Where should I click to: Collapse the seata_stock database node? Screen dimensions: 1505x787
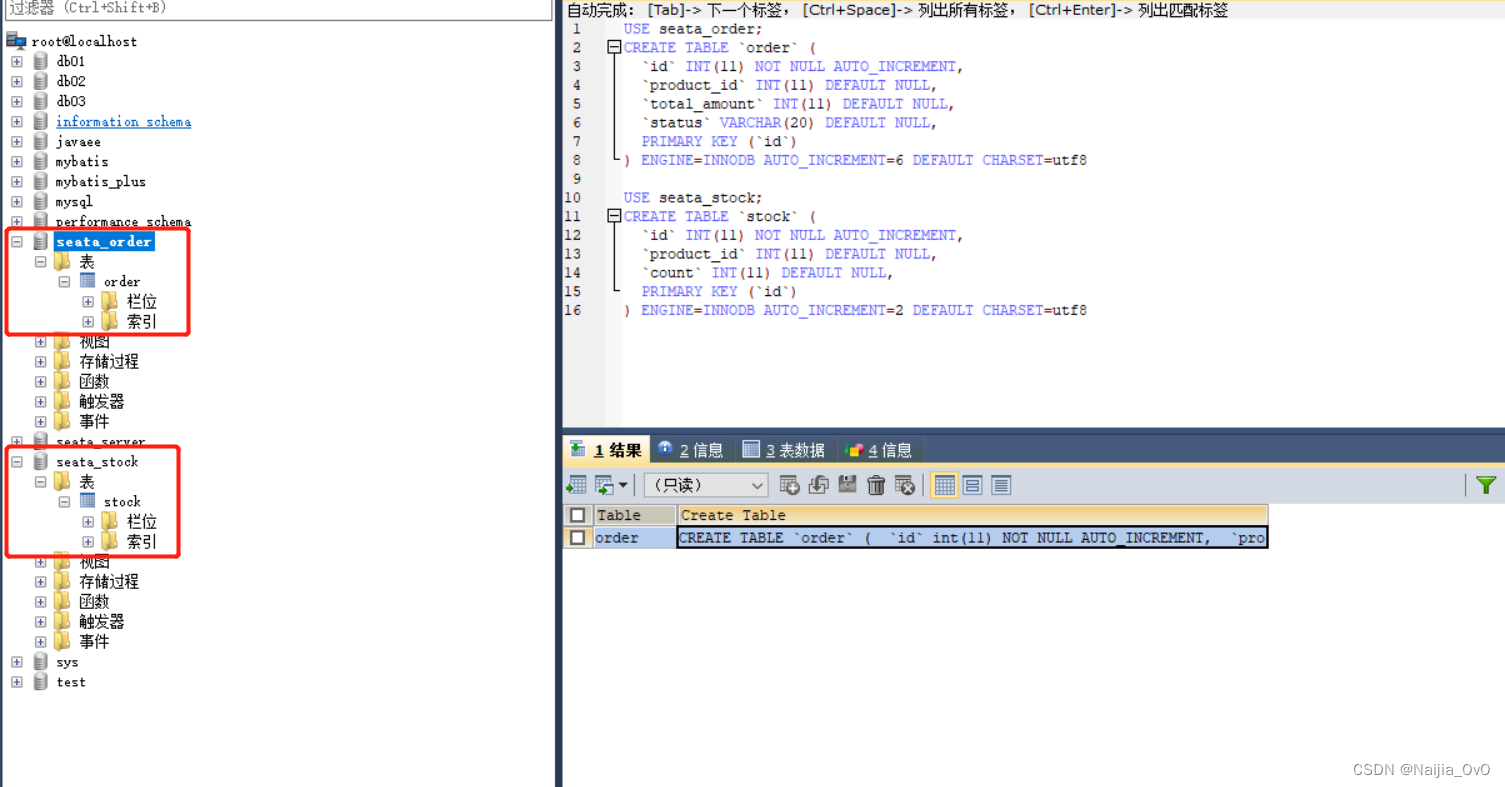[x=17, y=461]
